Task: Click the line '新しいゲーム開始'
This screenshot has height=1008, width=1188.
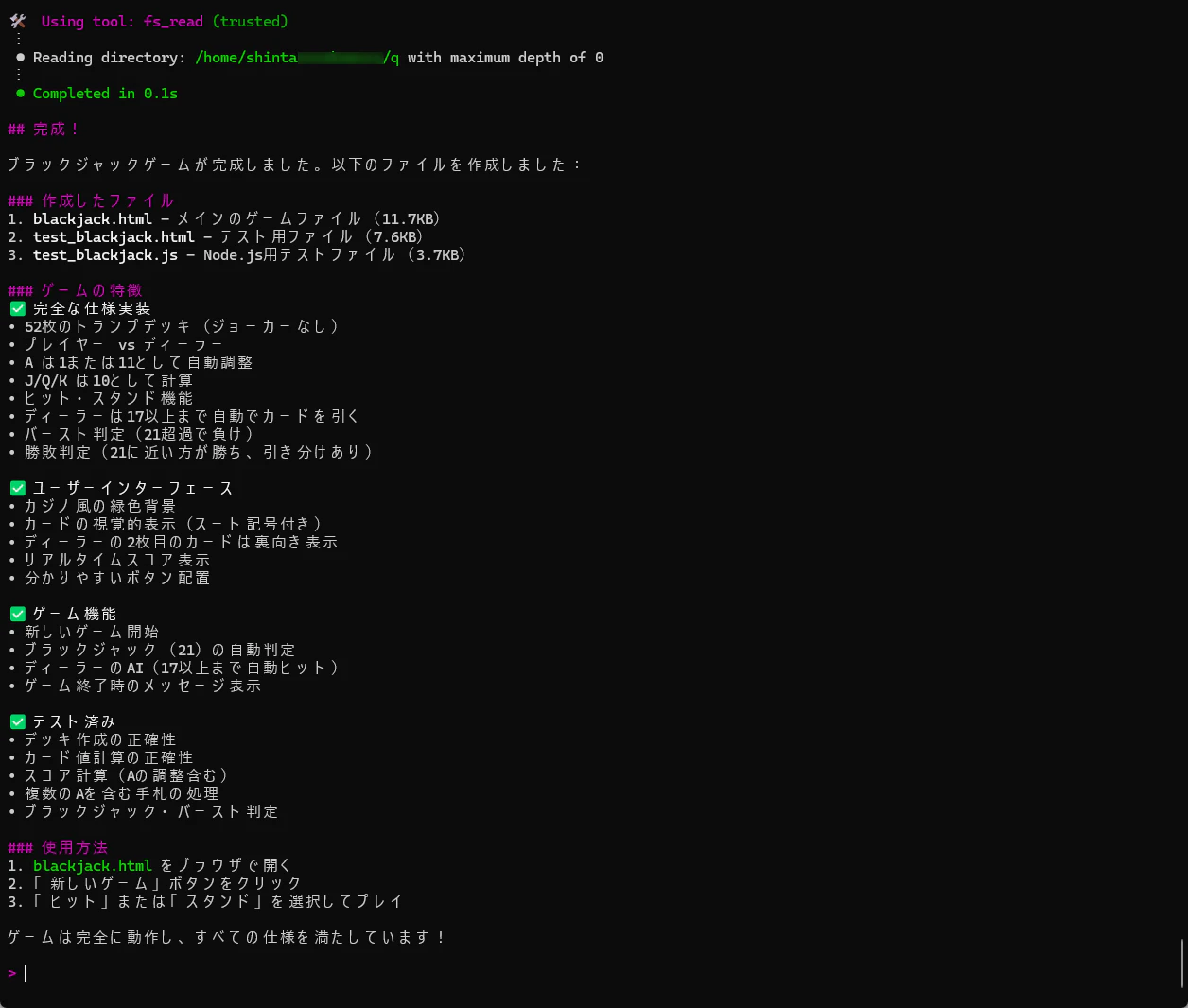Action: coord(92,632)
